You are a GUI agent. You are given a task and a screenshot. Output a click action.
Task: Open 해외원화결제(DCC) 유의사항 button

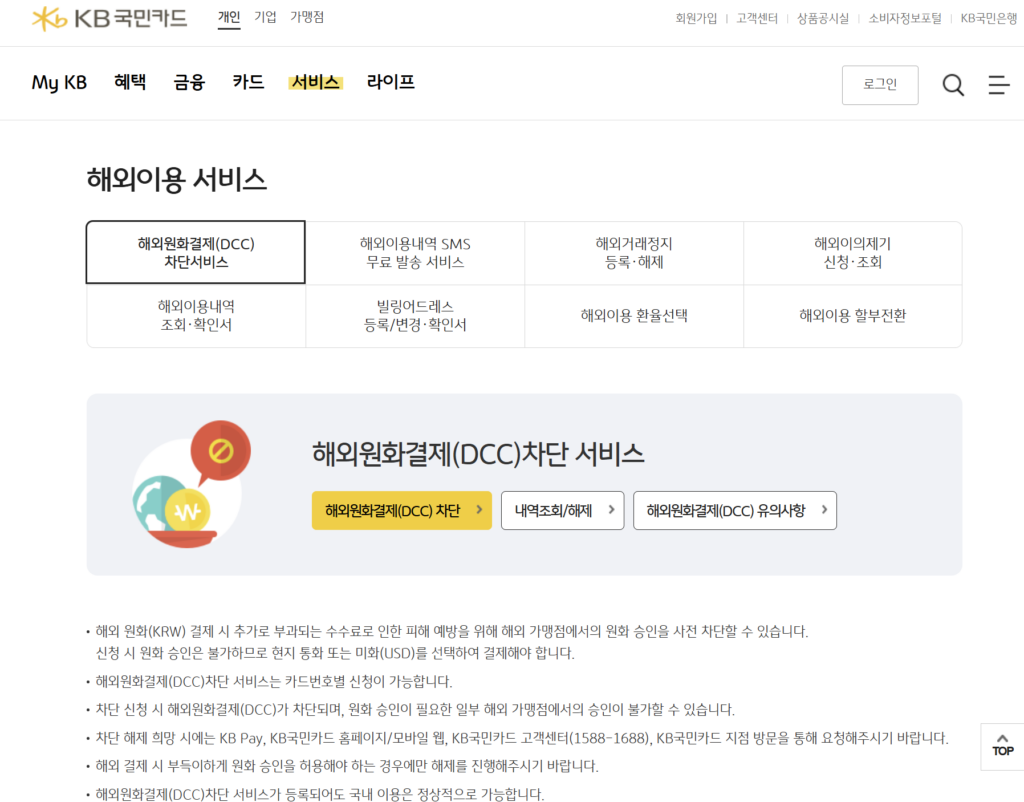coord(735,510)
